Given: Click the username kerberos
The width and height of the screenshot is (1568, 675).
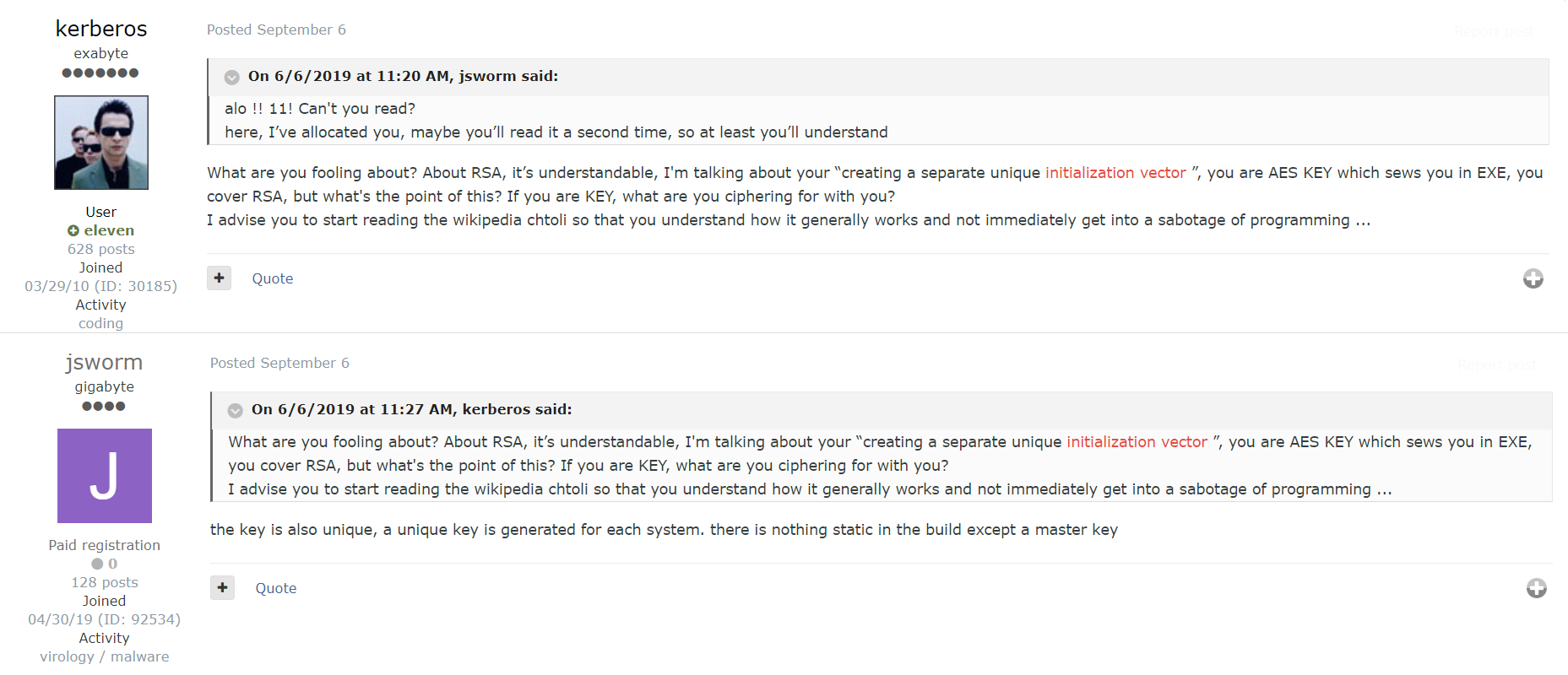Looking at the screenshot, I should coord(100,28).
